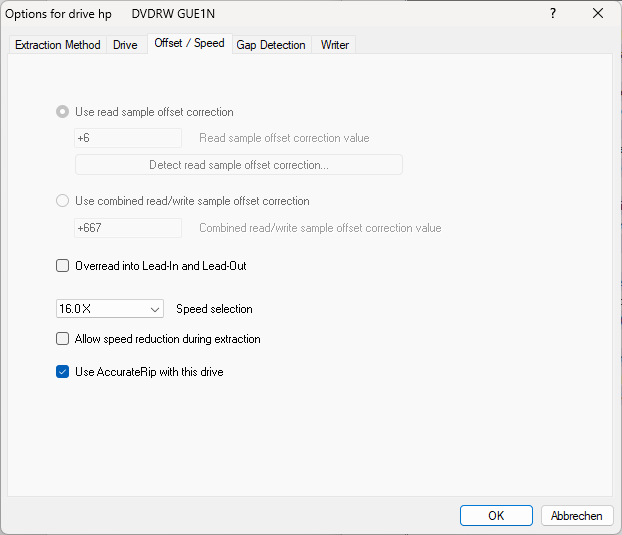Cancel with the Abbrechen button

pyautogui.click(x=577, y=516)
